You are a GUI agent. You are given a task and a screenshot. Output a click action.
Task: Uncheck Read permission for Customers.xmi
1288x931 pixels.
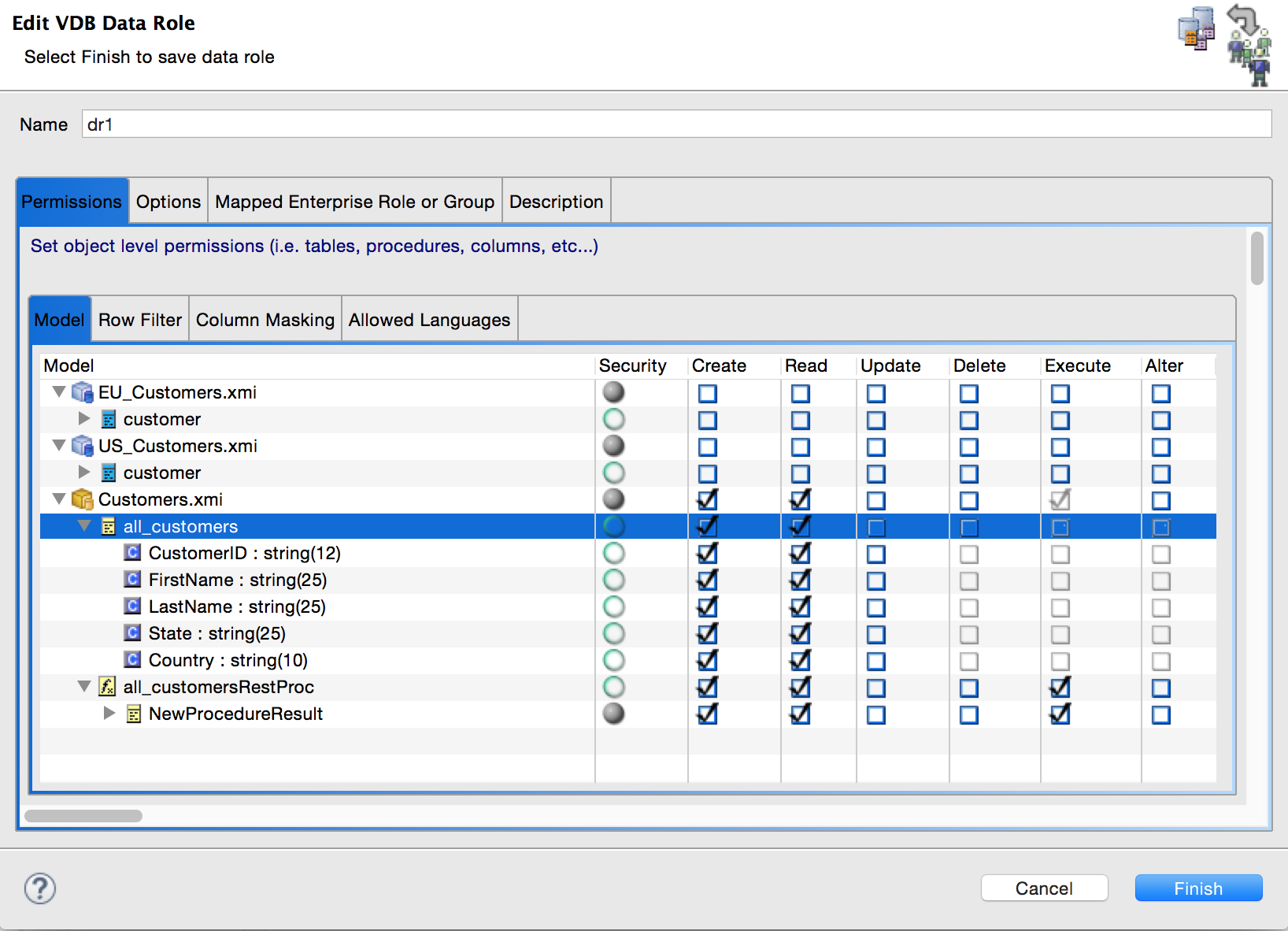tap(799, 499)
